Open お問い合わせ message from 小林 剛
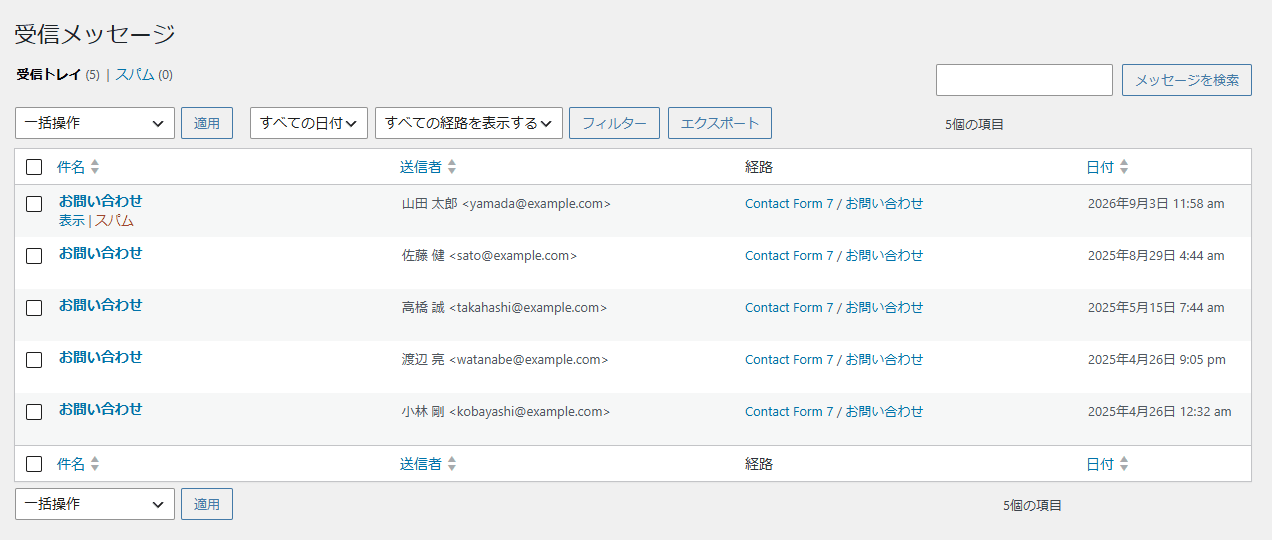 point(100,409)
